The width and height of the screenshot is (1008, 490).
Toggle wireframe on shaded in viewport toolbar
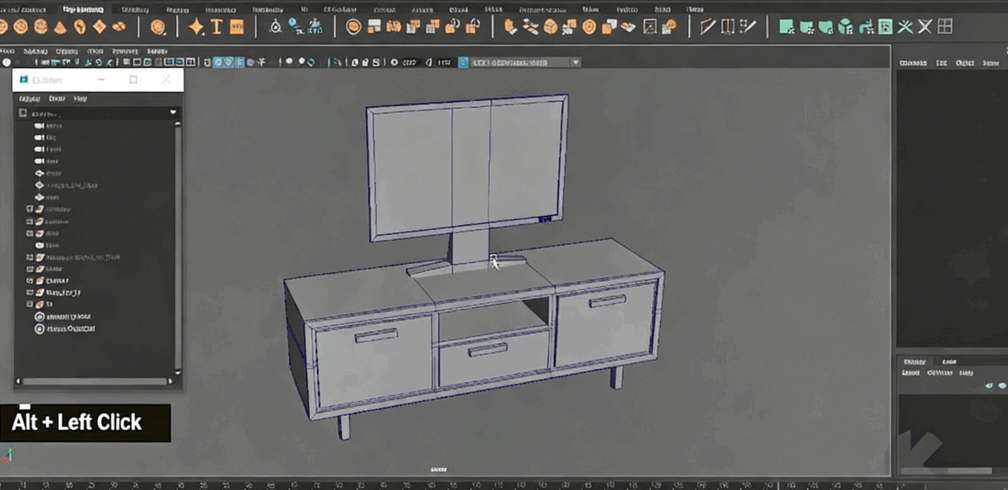click(240, 62)
